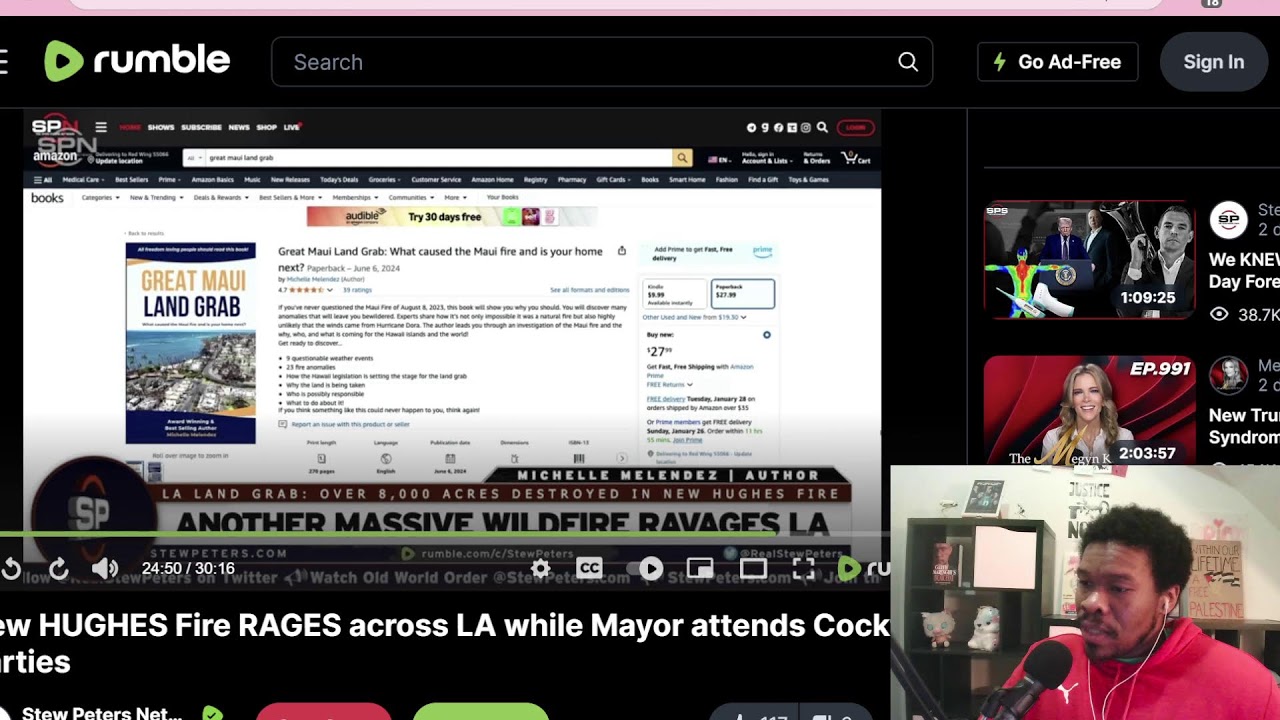Enable picture-in-picture mode
Viewport: 1280px width, 720px height.
click(700, 569)
